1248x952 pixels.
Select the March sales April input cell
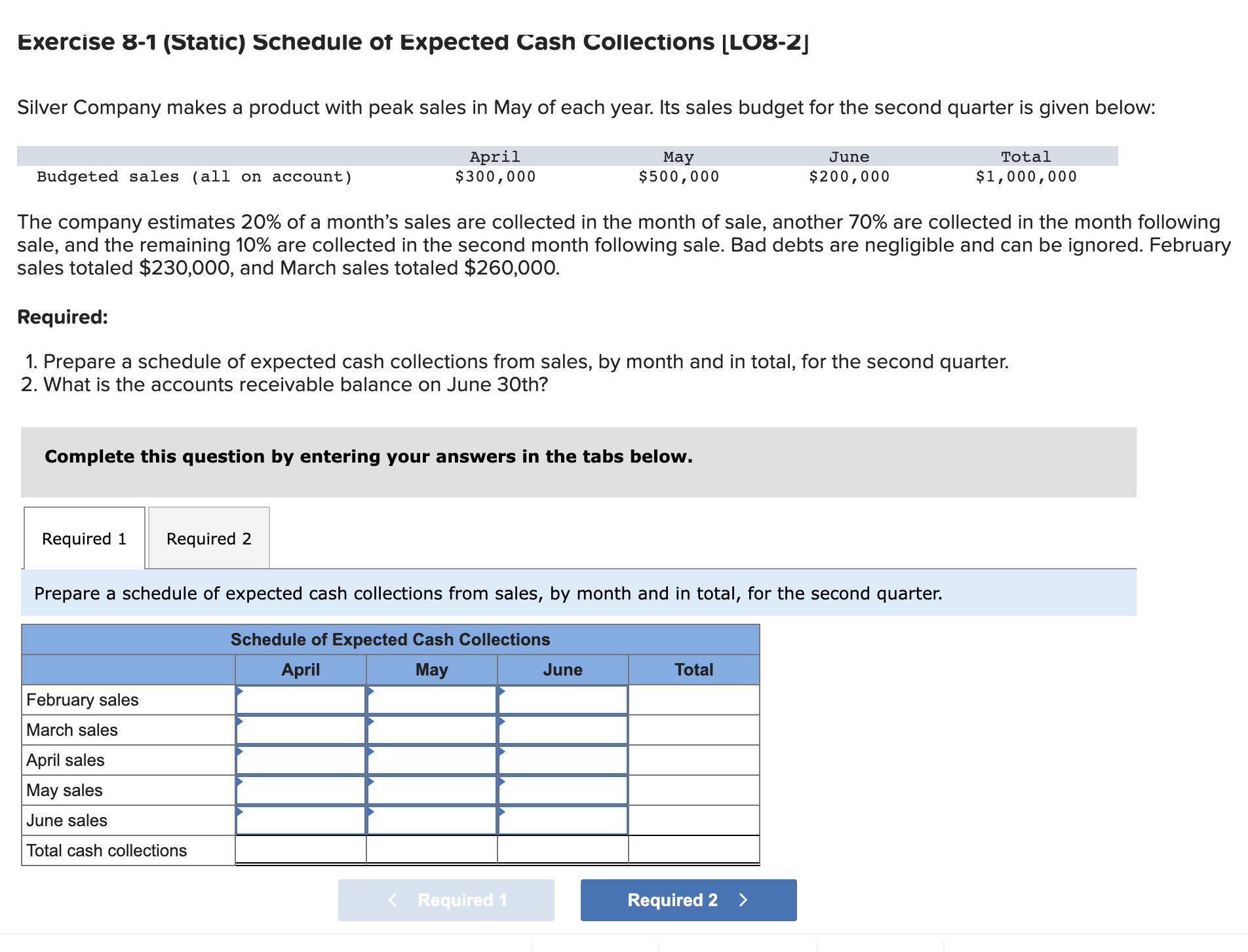(x=300, y=729)
